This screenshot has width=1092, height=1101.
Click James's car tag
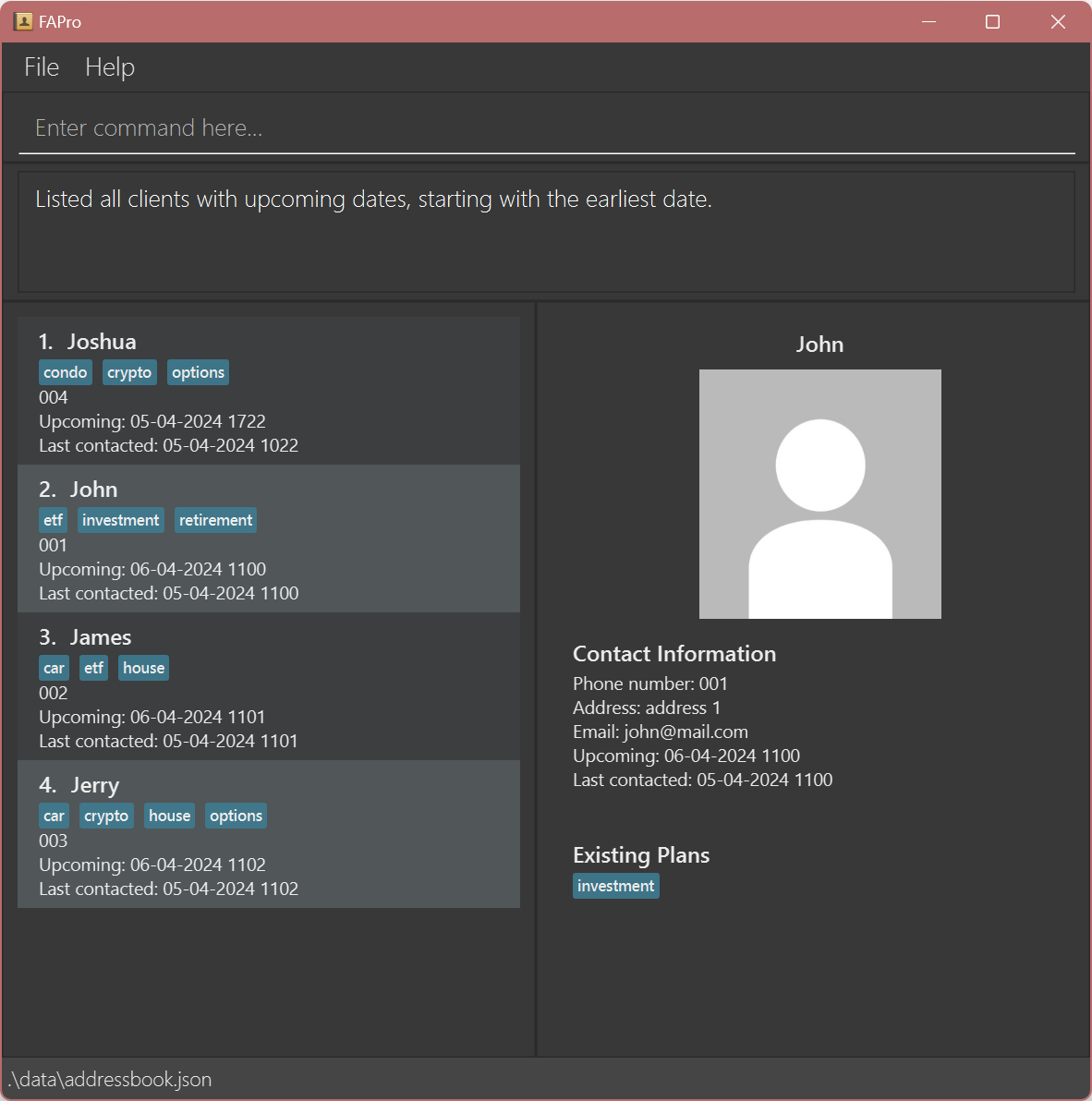pos(55,668)
